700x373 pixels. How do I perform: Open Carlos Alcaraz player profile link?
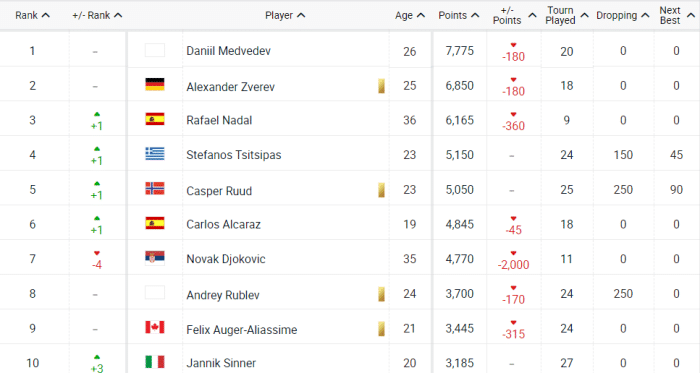[223, 224]
